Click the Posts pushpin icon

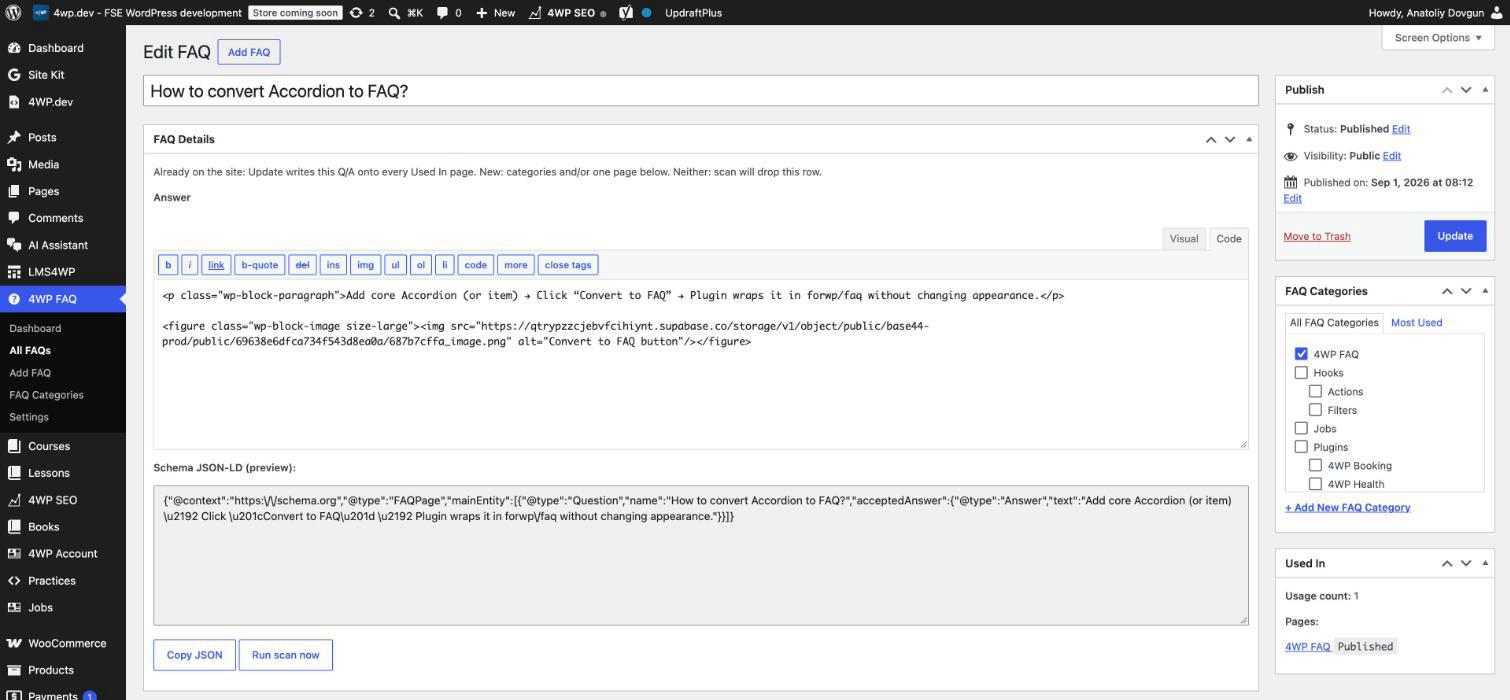[14, 138]
